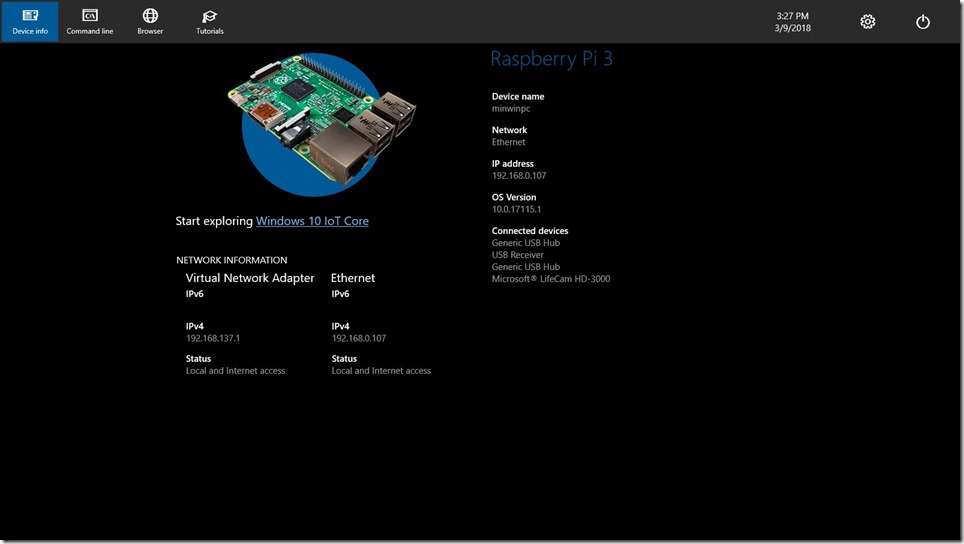Image resolution: width=964 pixels, height=544 pixels.
Task: Select OS version value 10.0.17115.1
Action: [516, 210]
